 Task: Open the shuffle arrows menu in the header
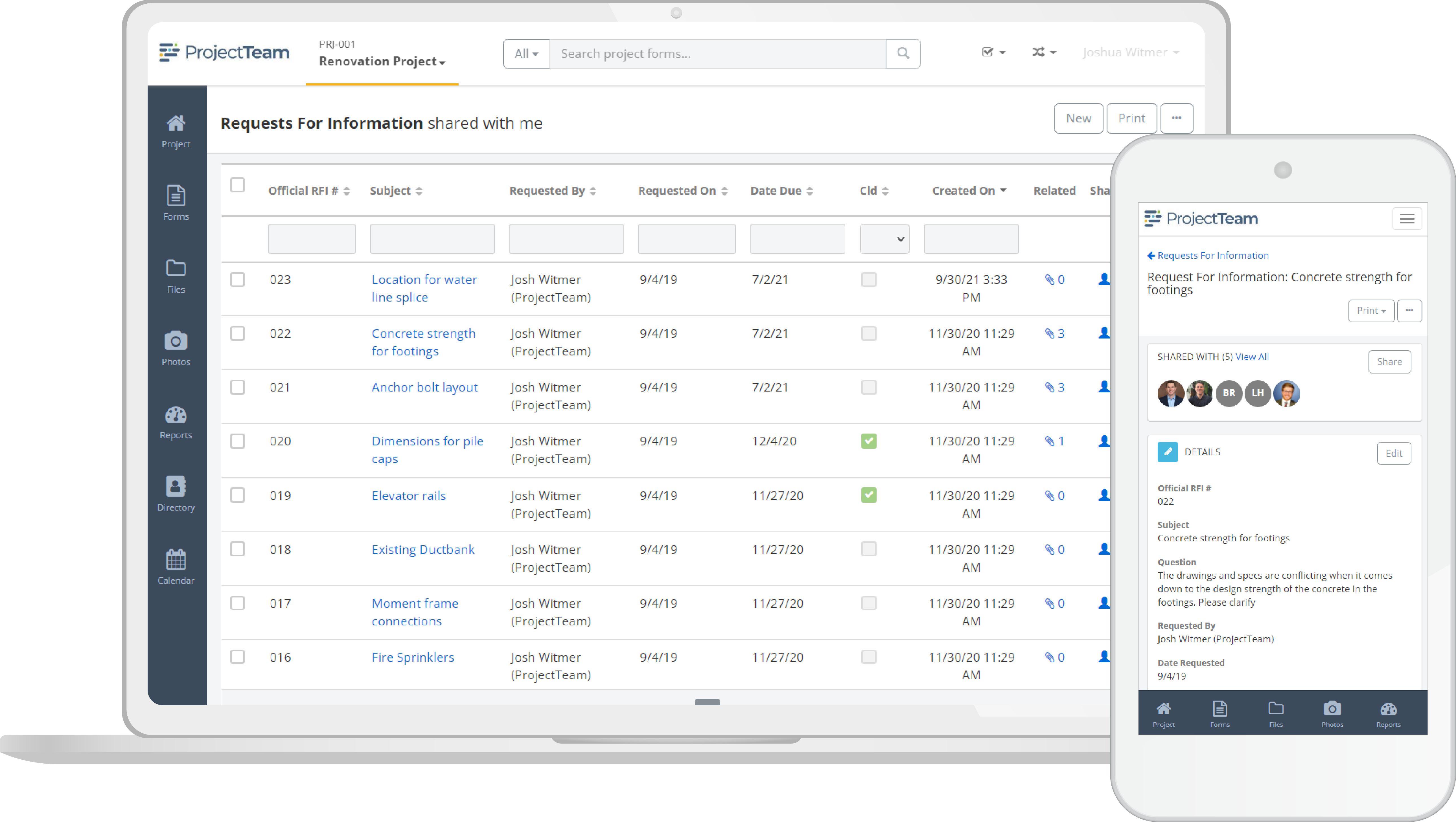(x=1043, y=52)
